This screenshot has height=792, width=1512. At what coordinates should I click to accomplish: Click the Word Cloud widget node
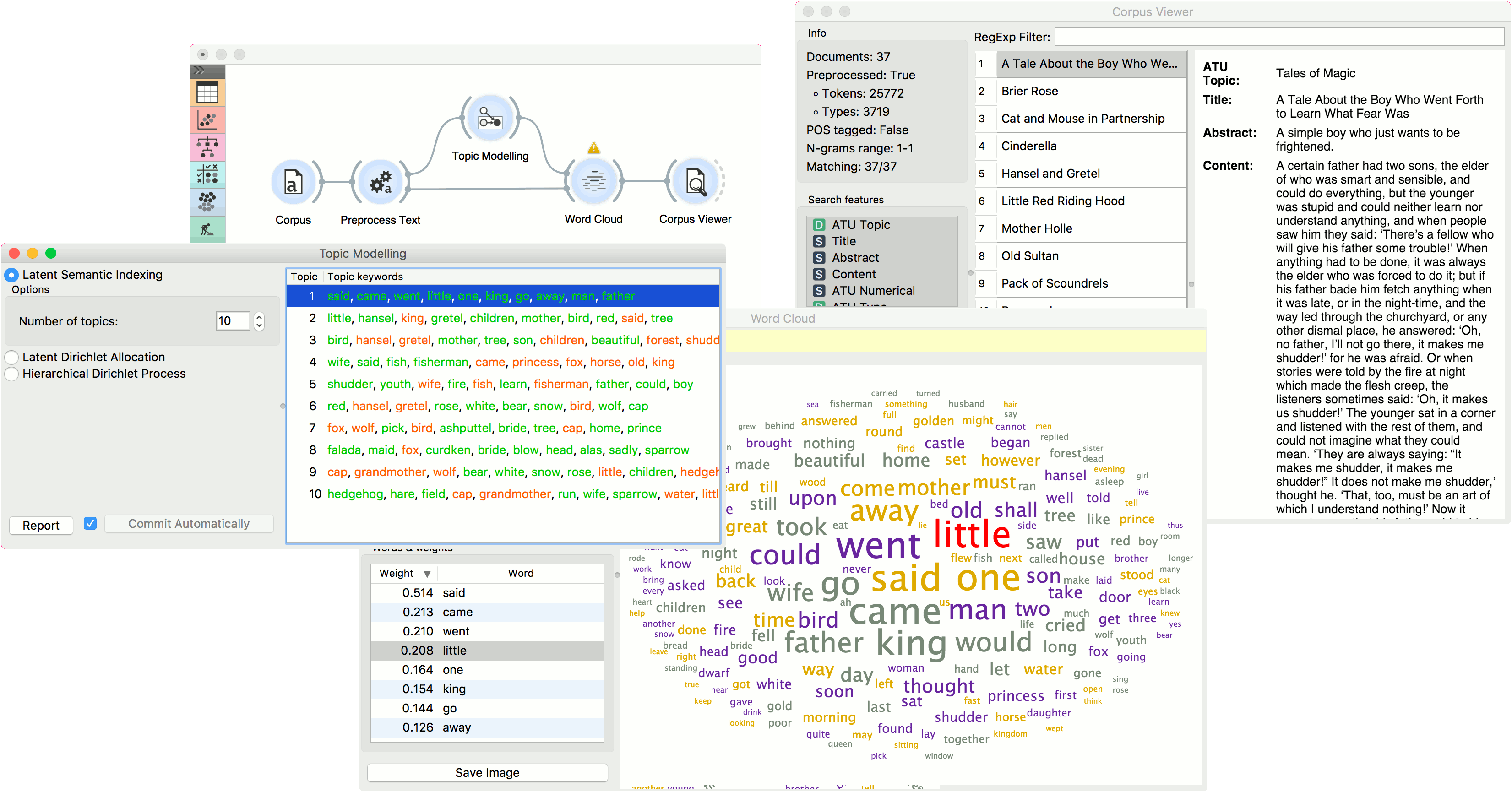click(x=593, y=181)
